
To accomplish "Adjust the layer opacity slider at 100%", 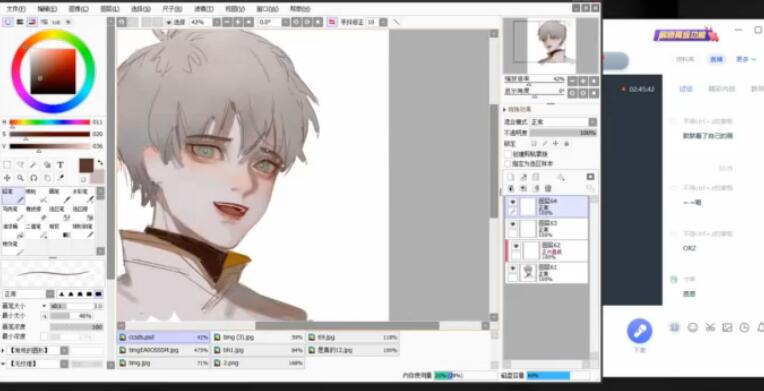I will tap(563, 133).
